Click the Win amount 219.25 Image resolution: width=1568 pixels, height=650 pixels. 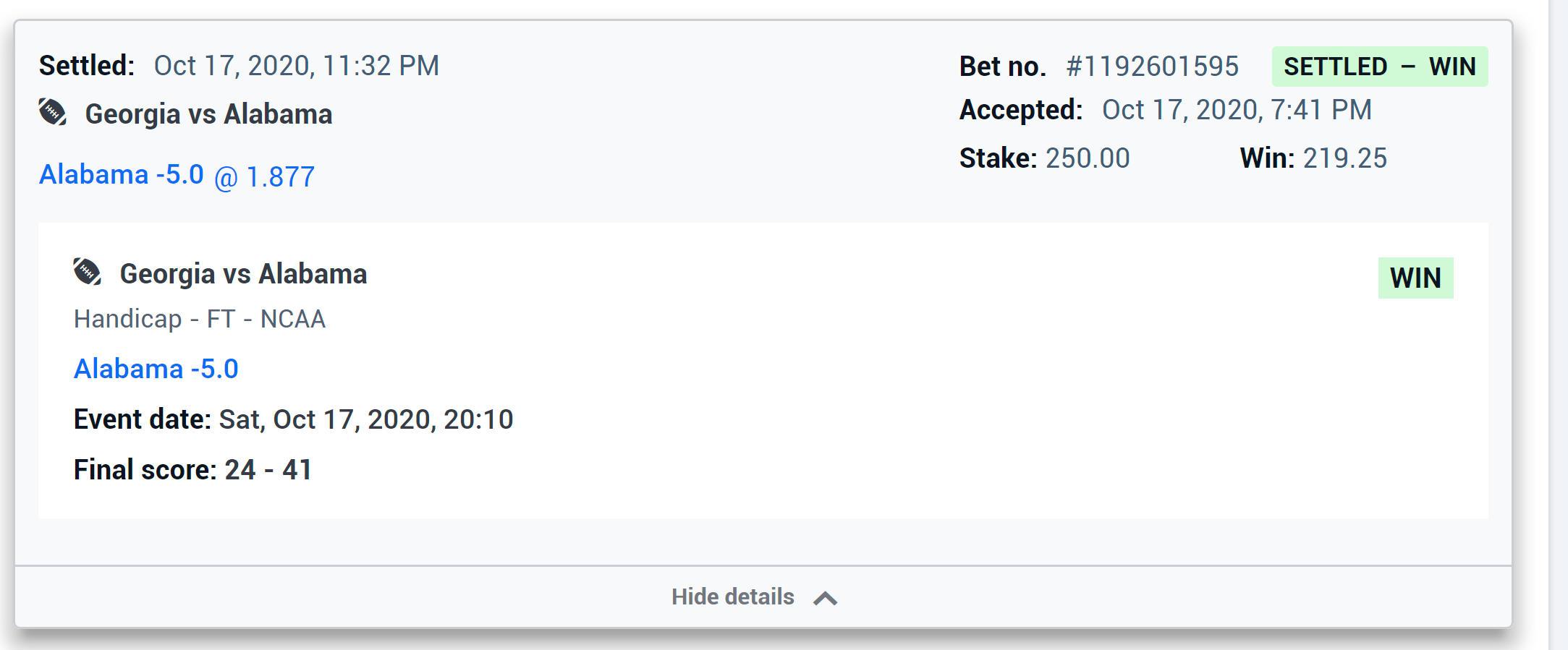(x=1344, y=158)
